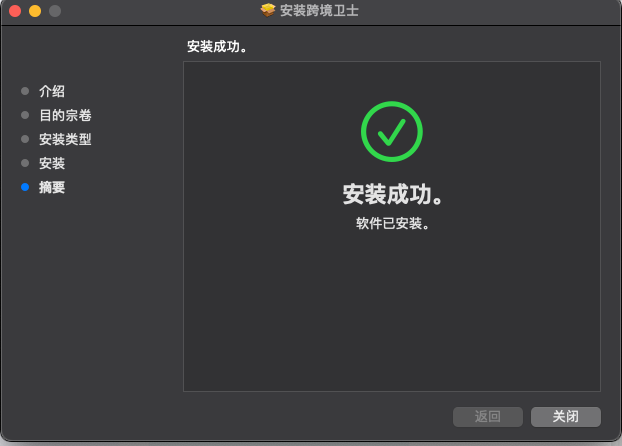Click the green checkmark success icon
The width and height of the screenshot is (622, 446).
click(x=392, y=131)
